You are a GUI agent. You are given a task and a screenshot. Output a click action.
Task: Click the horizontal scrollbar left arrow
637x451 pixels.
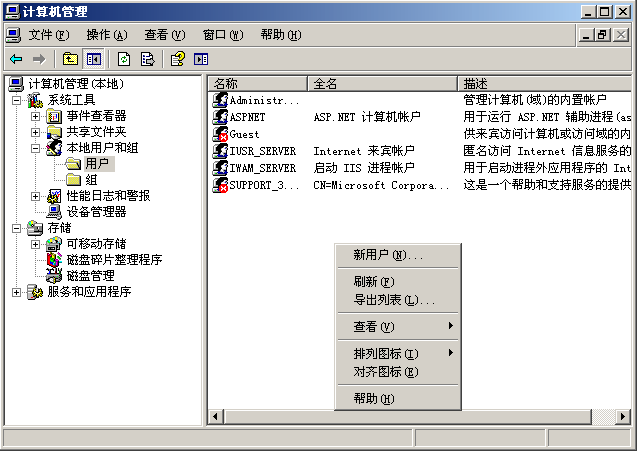click(x=216, y=416)
